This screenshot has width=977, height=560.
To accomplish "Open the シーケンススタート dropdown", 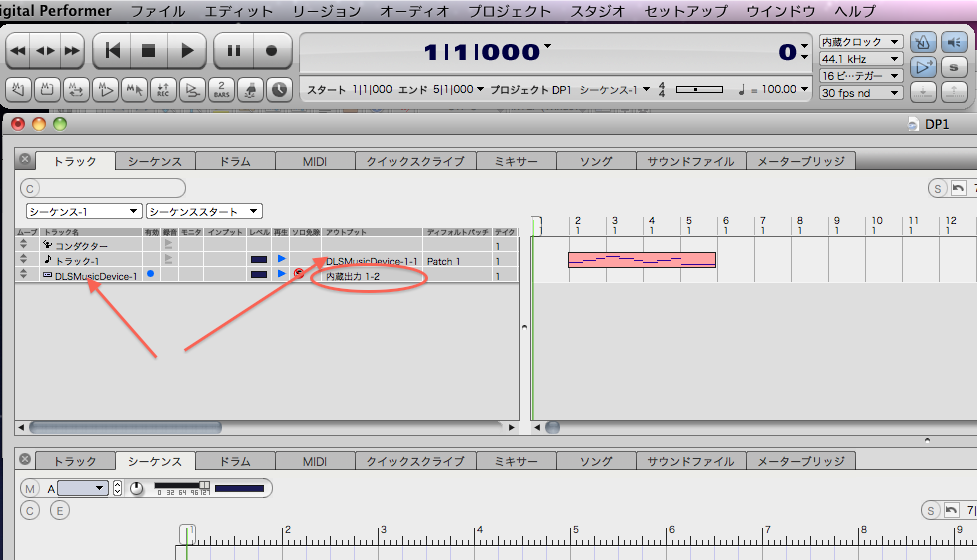I will pos(204,212).
